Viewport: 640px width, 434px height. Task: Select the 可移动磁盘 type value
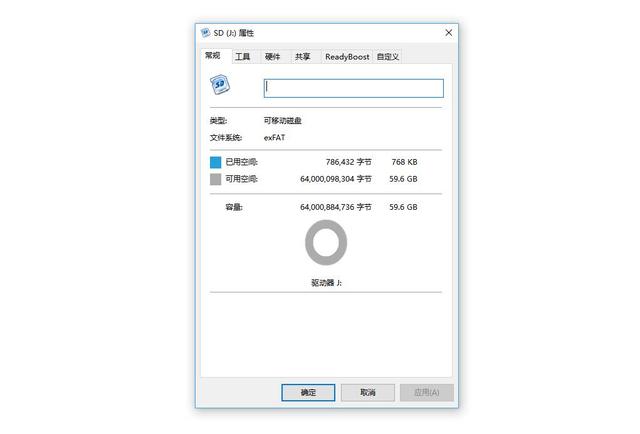pyautogui.click(x=283, y=120)
